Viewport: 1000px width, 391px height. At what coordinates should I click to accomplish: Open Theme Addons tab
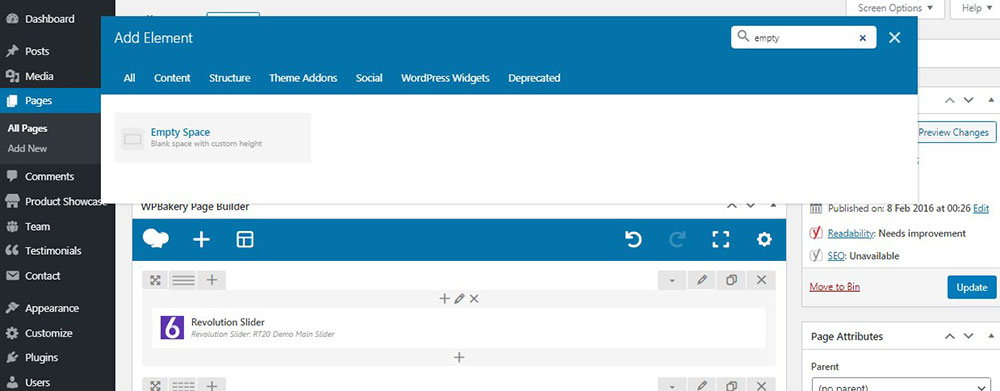[x=303, y=78]
